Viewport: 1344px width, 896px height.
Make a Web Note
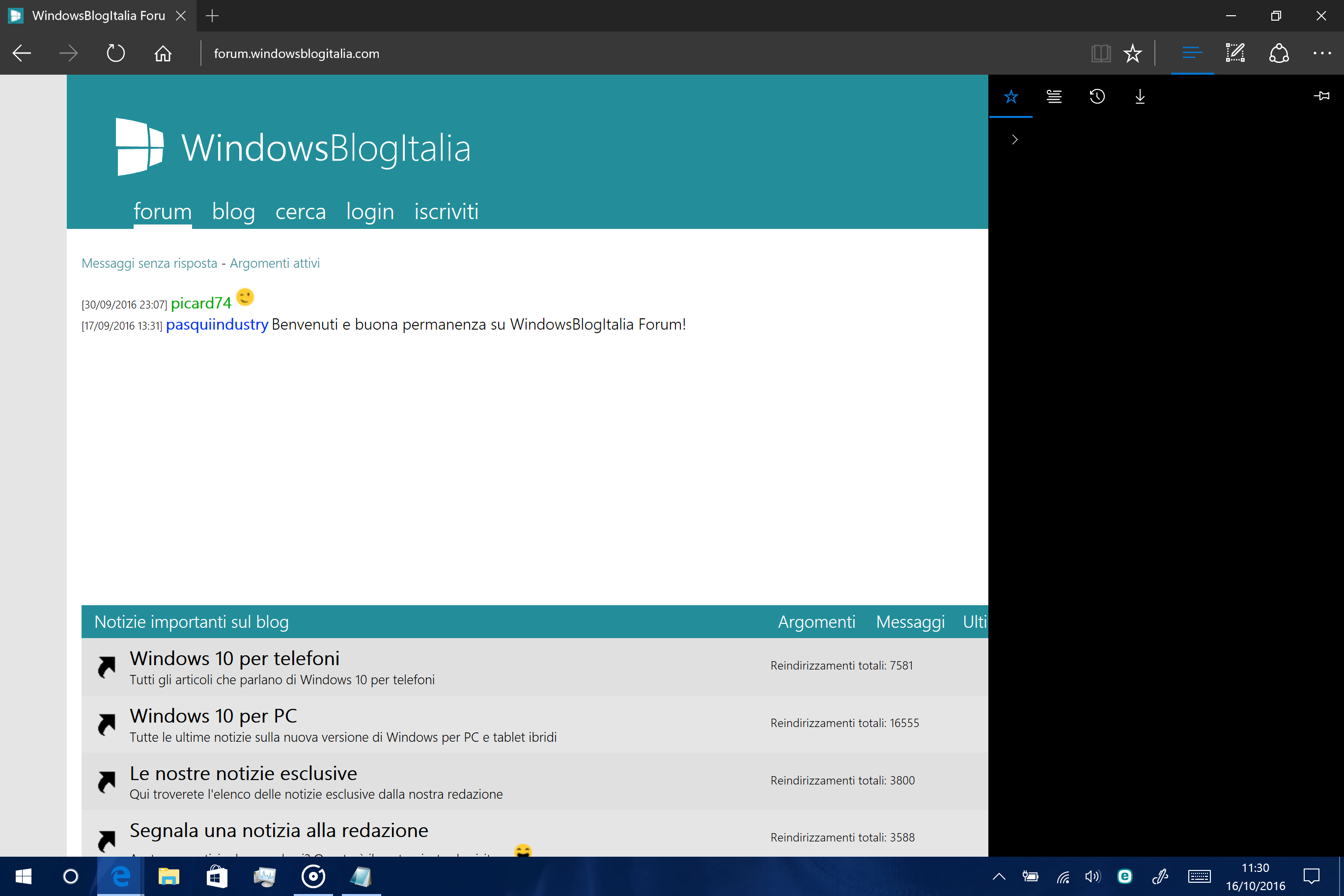(x=1235, y=53)
